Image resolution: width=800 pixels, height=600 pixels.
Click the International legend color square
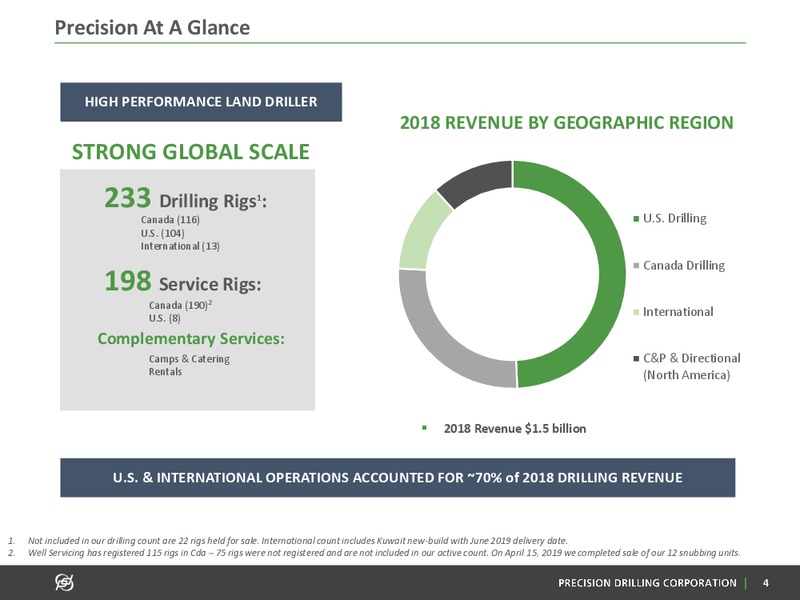click(636, 312)
